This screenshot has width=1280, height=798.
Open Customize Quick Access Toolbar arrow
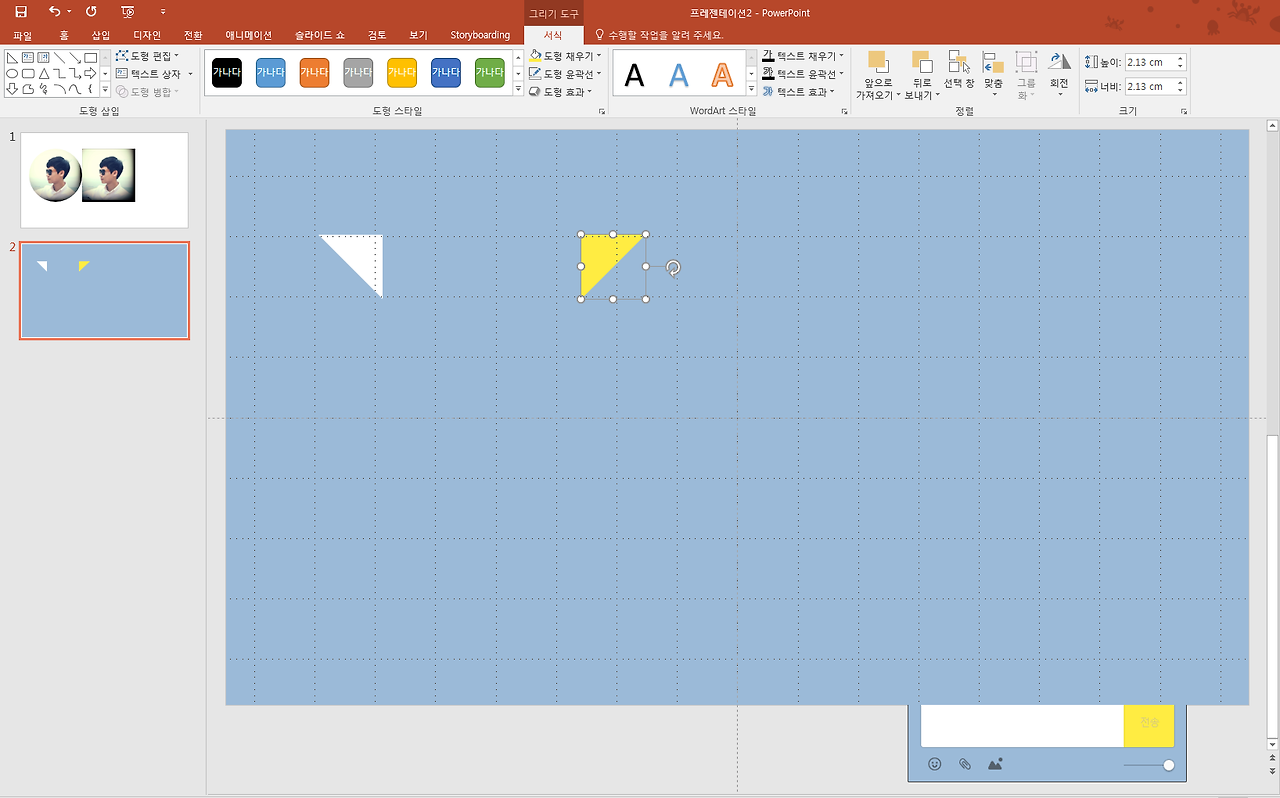click(x=163, y=12)
